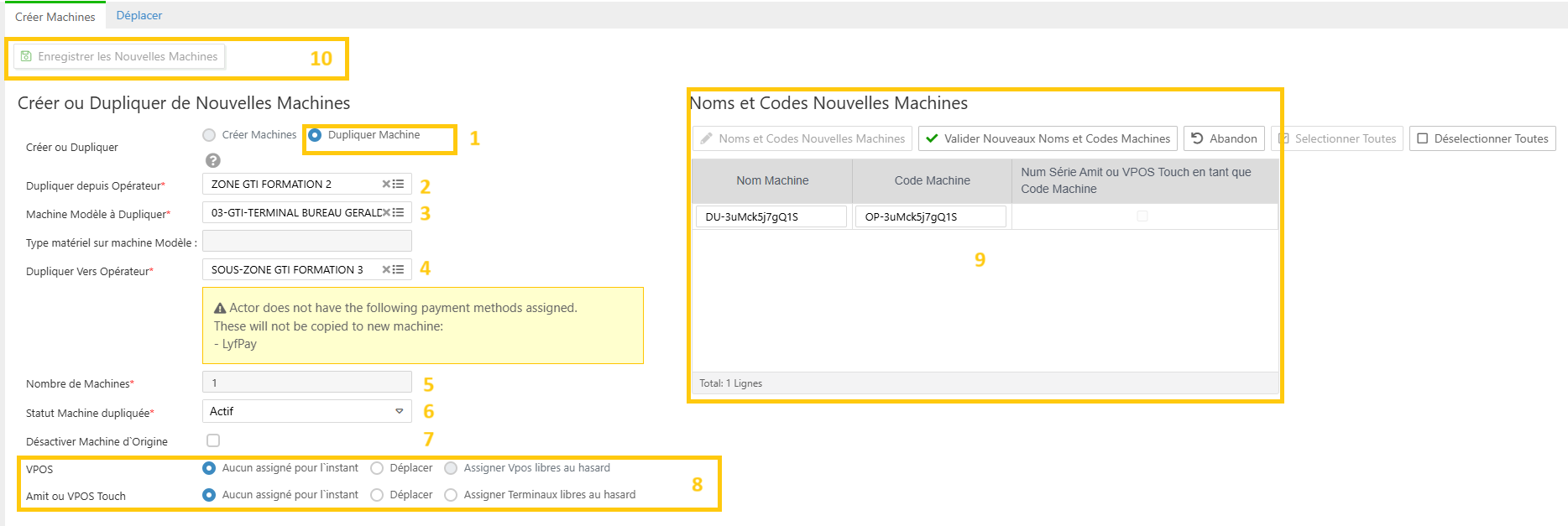Click Valider Nouveaux Noms et Codes Machines
This screenshot has height=526, width=1568.
(x=1048, y=138)
